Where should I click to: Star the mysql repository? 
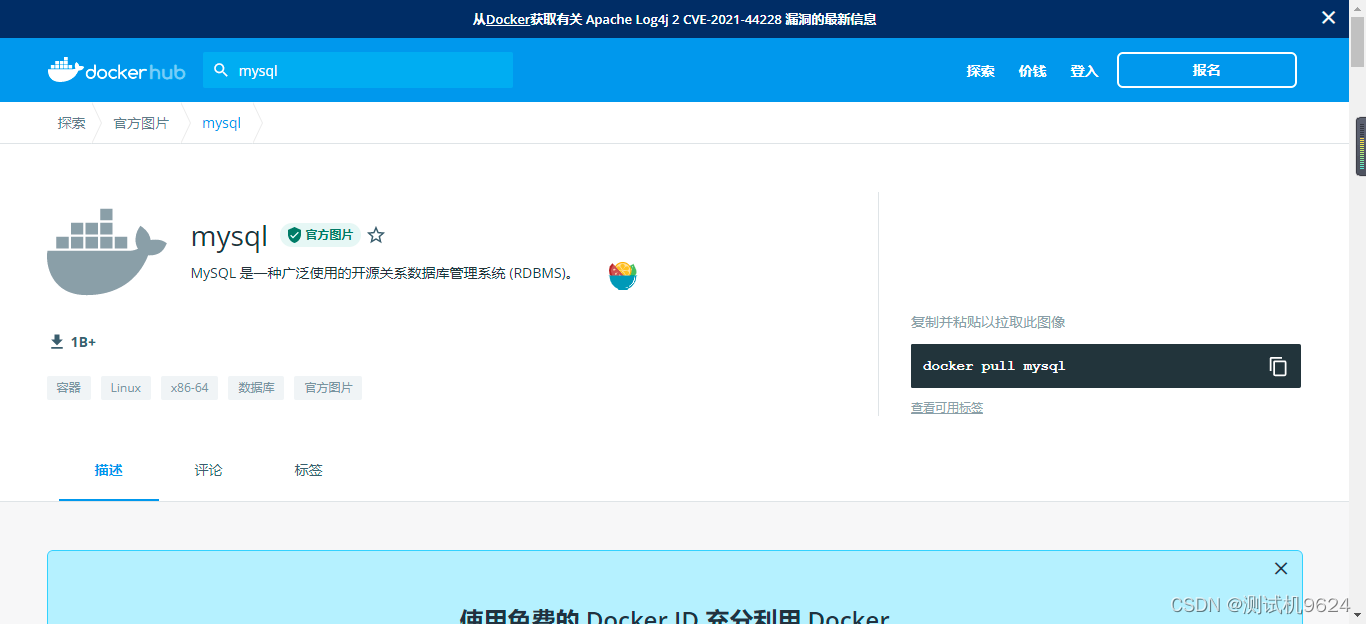[x=376, y=235]
